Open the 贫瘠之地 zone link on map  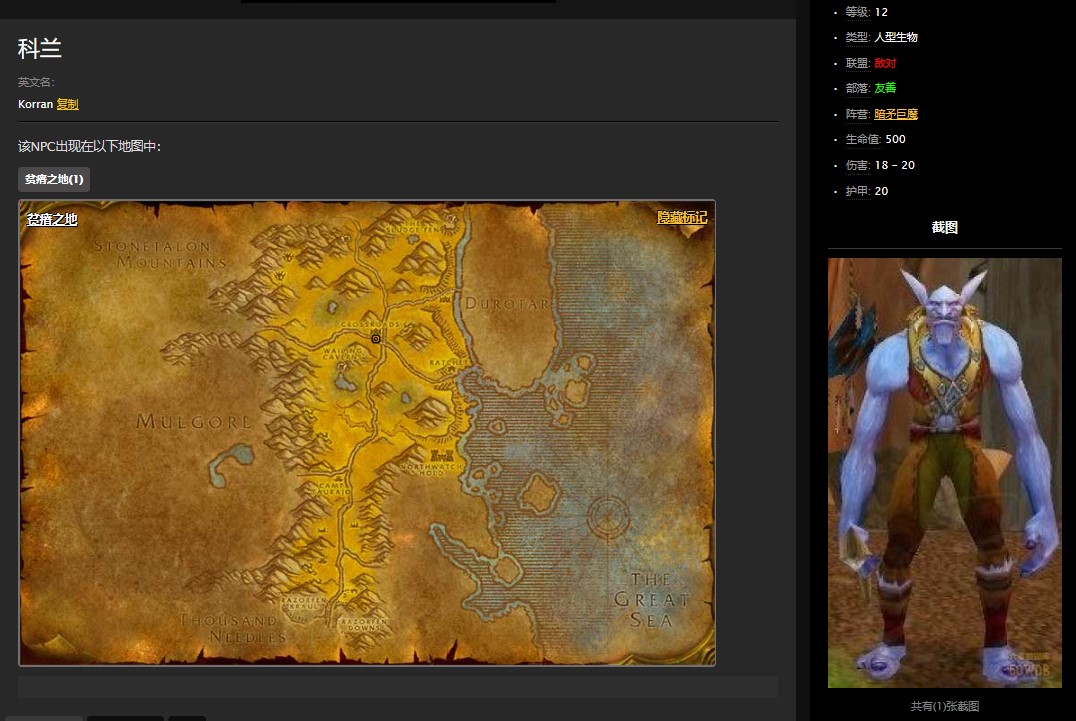[x=52, y=220]
